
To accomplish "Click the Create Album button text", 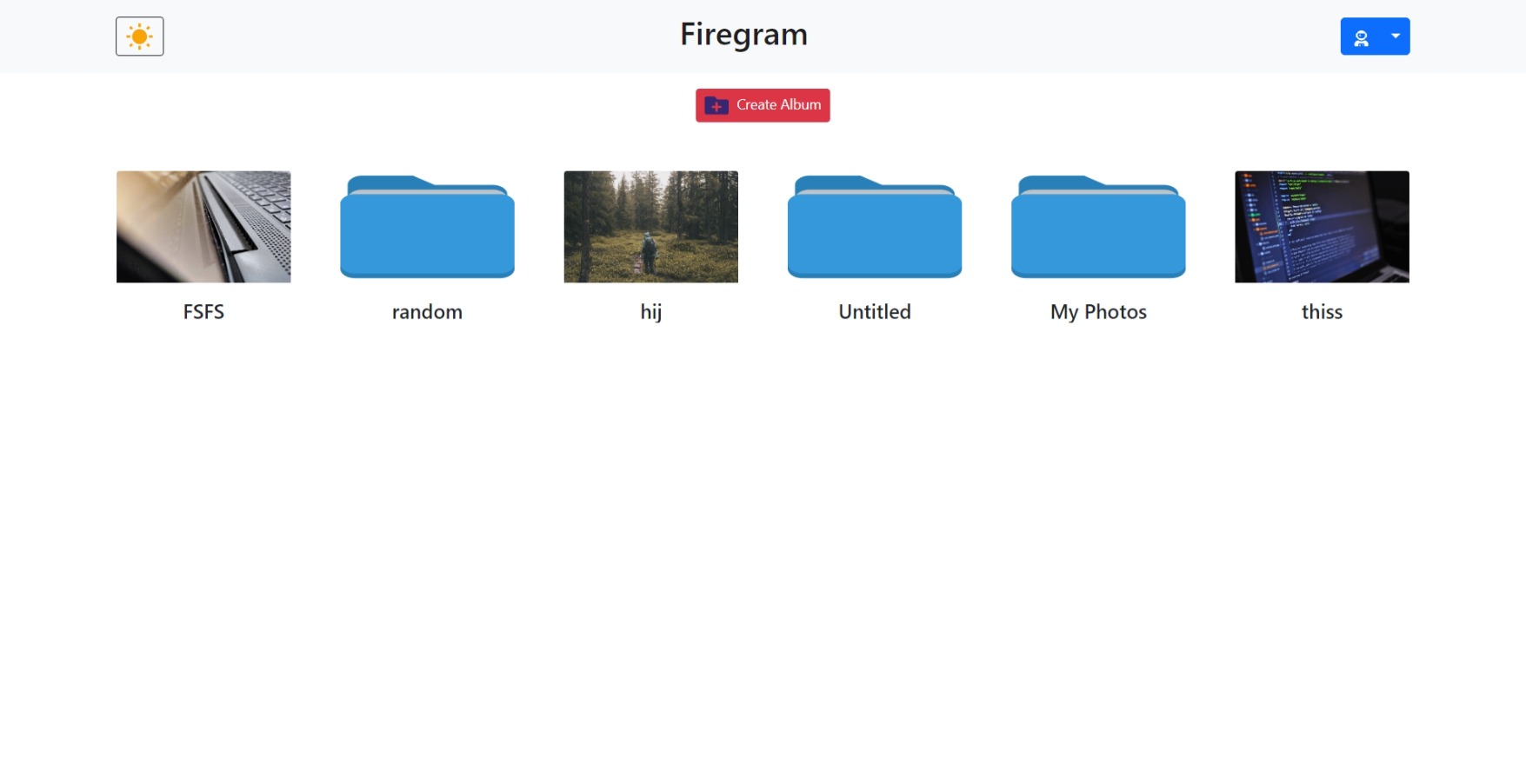I will [x=778, y=105].
